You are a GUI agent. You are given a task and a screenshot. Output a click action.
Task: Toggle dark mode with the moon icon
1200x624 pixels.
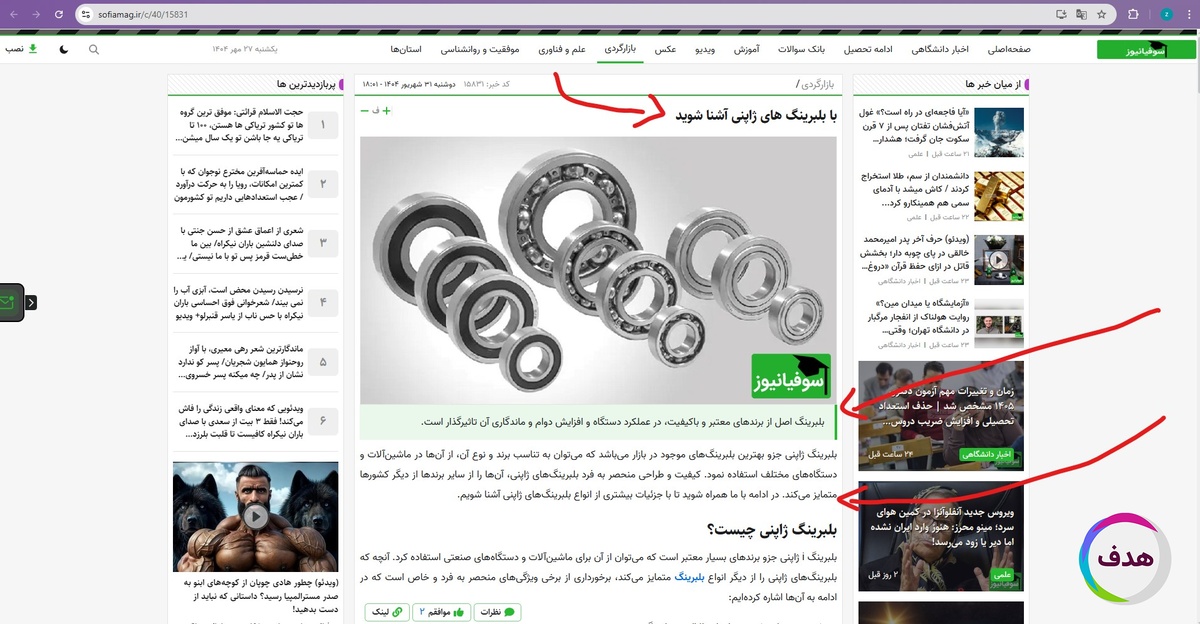pyautogui.click(x=62, y=48)
